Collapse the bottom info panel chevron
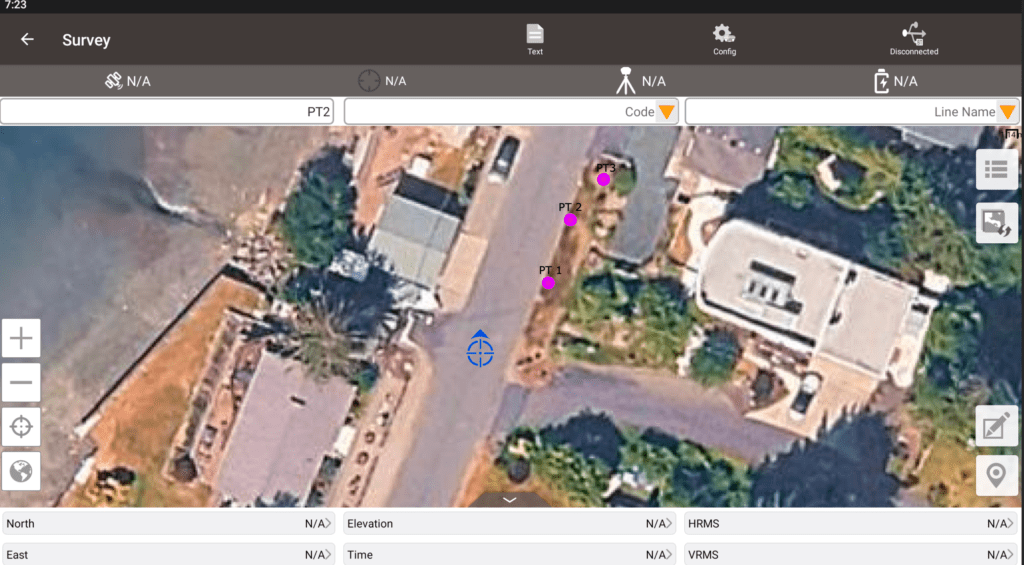Image resolution: width=1024 pixels, height=565 pixels. click(x=509, y=500)
